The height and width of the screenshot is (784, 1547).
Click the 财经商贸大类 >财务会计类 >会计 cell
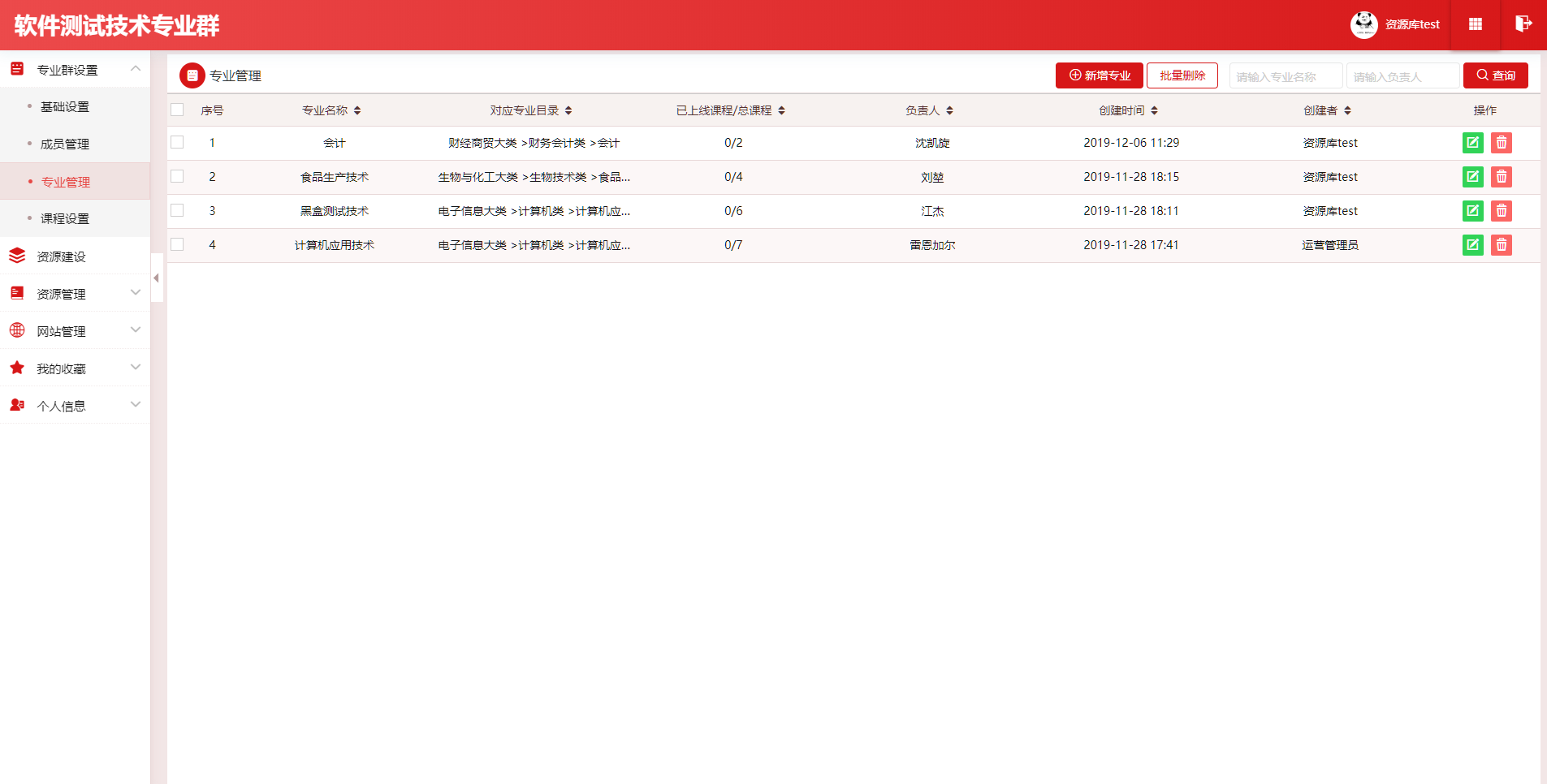534,143
